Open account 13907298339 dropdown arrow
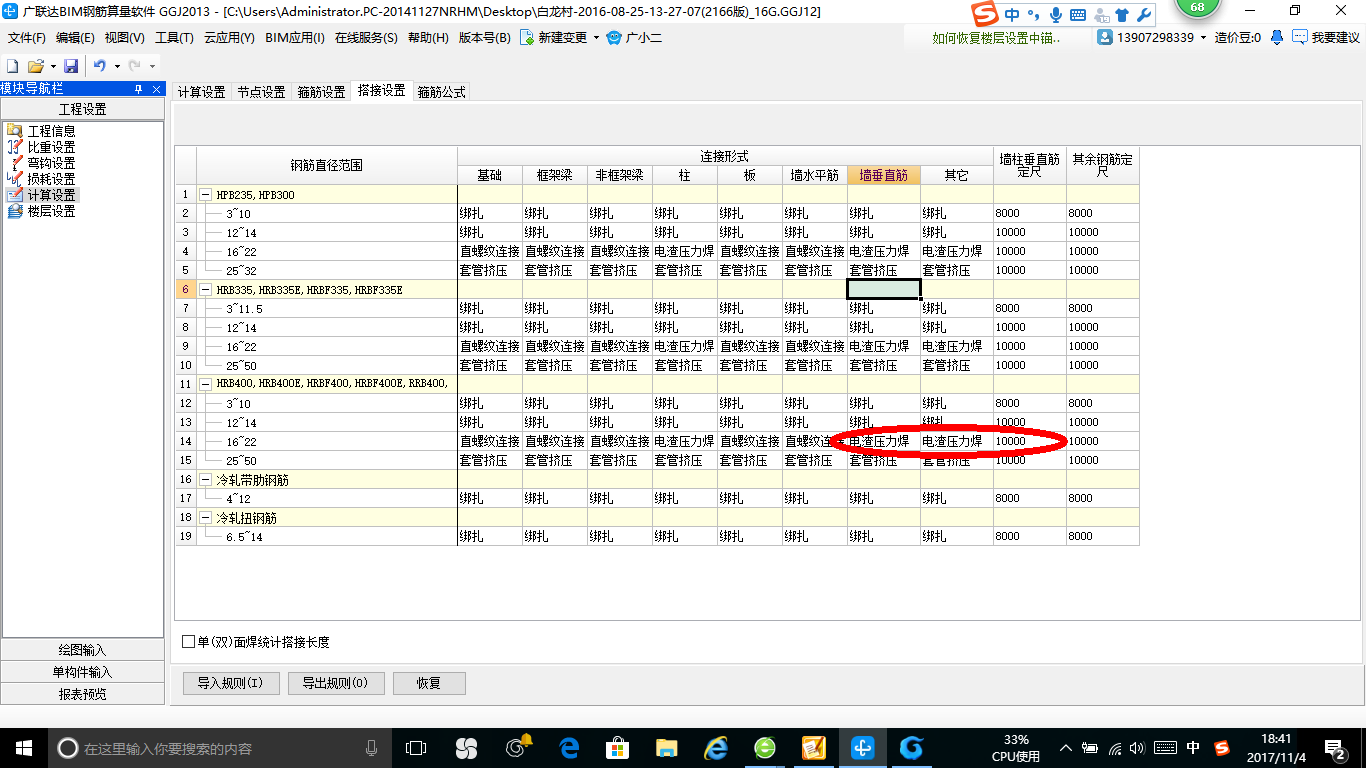 [x=1204, y=38]
